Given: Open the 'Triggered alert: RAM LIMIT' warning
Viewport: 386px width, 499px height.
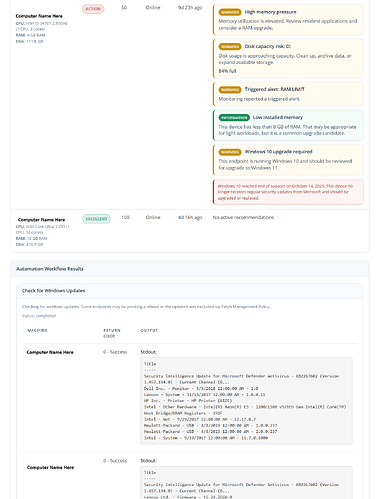Looking at the screenshot, I should 274,89.
